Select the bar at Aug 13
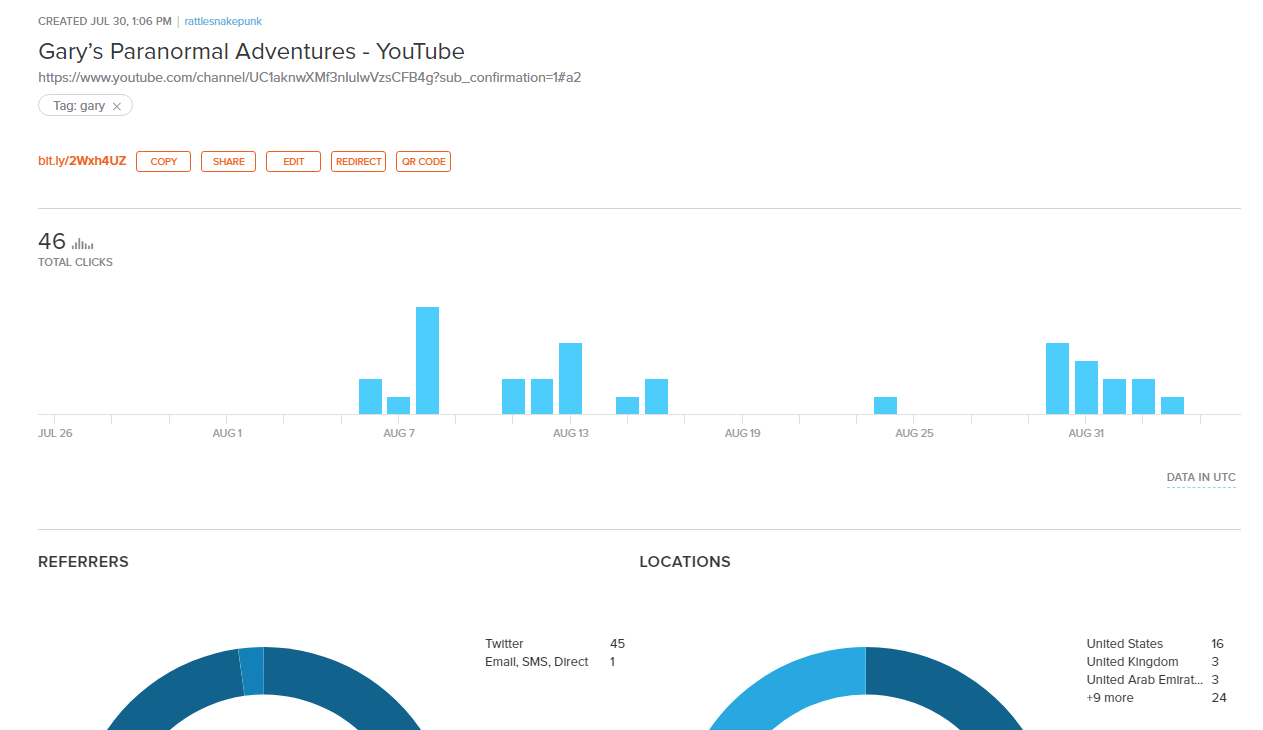 click(570, 378)
